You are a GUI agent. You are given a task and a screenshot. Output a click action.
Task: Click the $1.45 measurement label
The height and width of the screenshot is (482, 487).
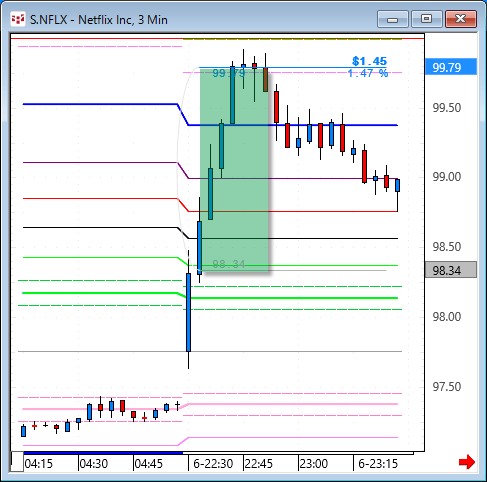[369, 61]
